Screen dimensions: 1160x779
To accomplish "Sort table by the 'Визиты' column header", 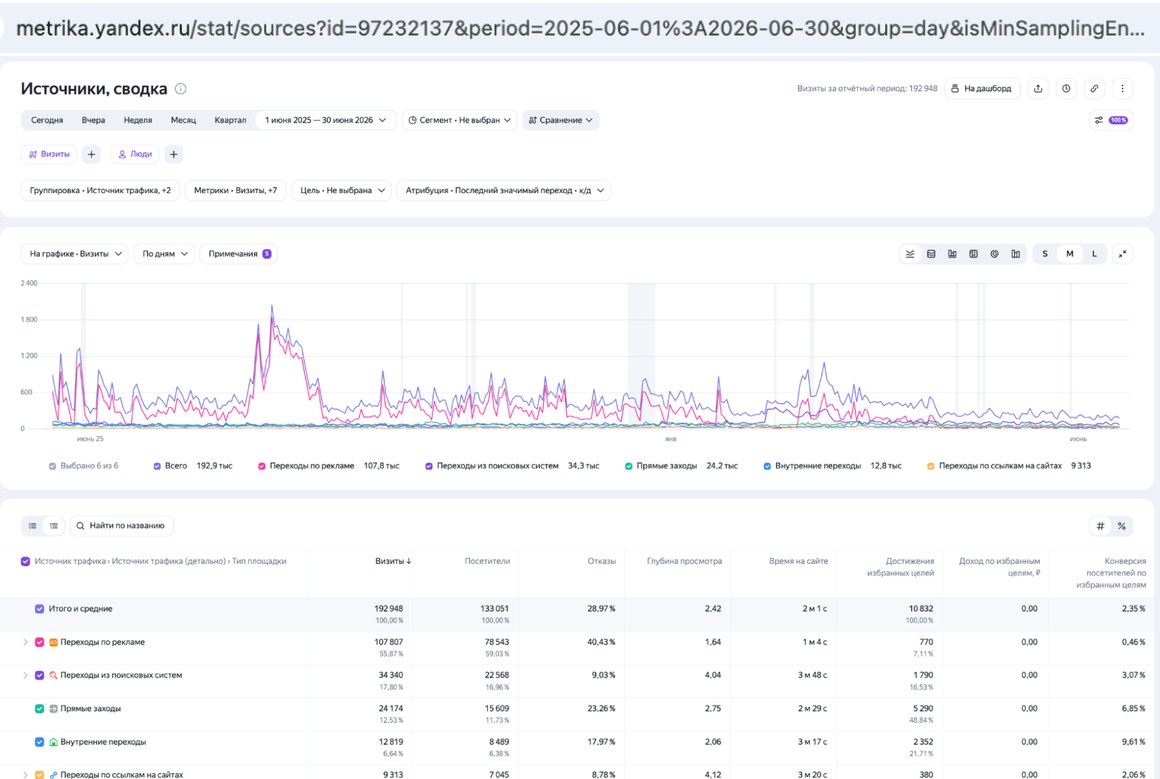I will (x=393, y=562).
